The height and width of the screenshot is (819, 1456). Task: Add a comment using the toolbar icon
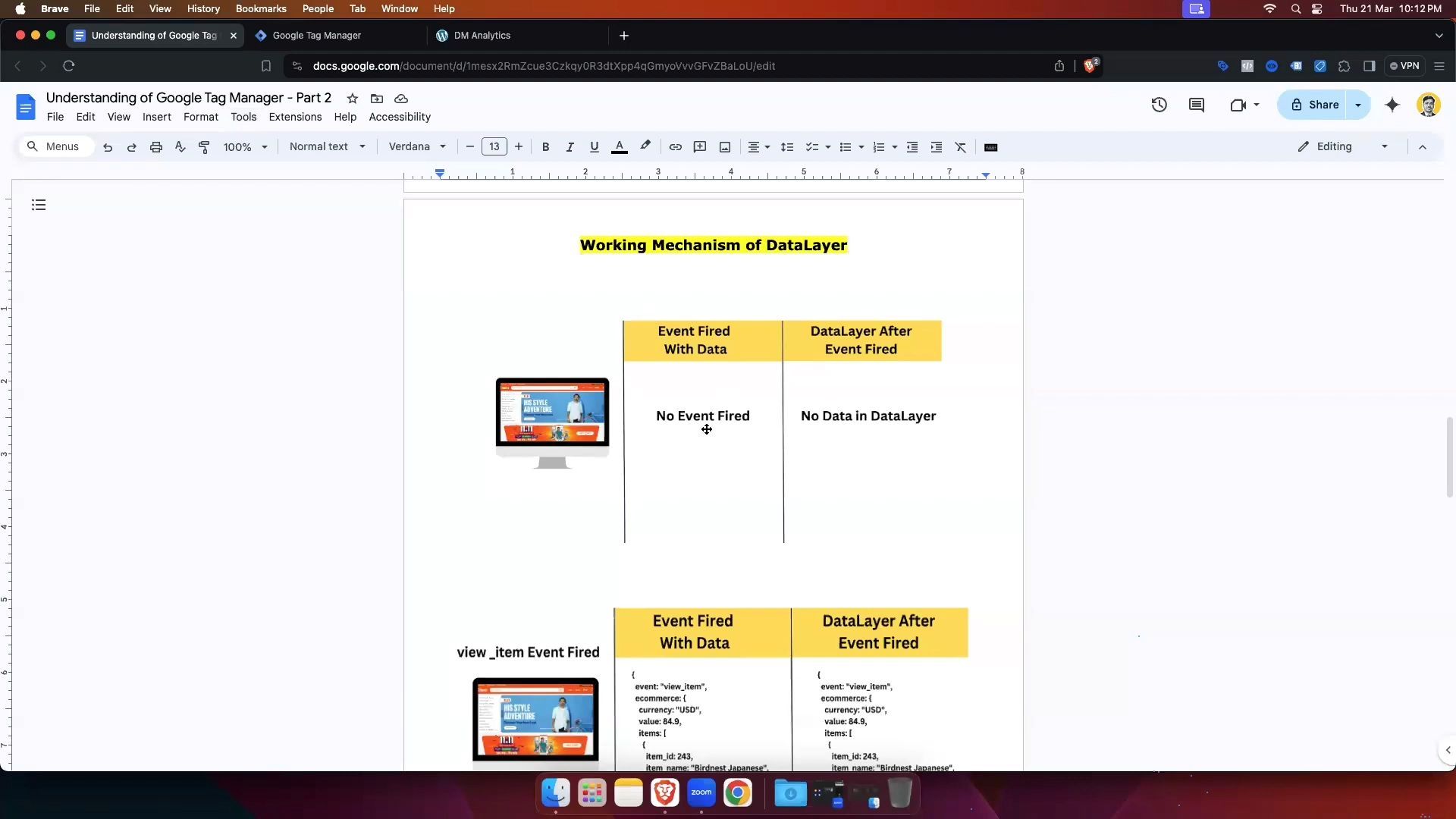pos(700,147)
